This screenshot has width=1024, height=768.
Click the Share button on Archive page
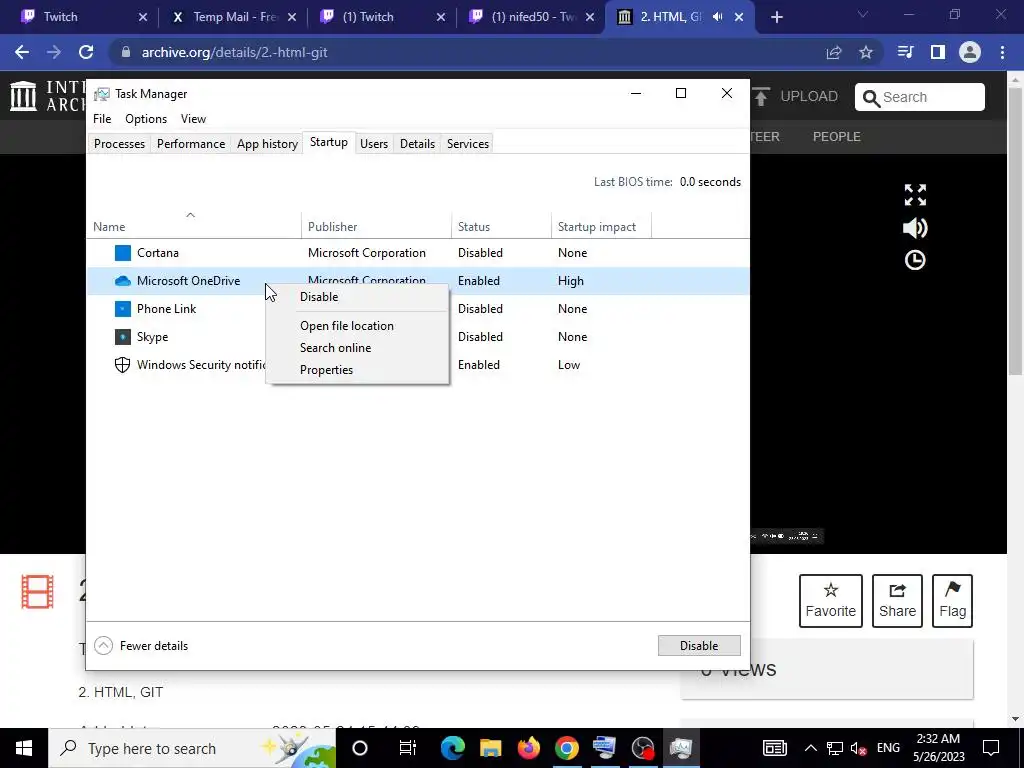pos(897,601)
